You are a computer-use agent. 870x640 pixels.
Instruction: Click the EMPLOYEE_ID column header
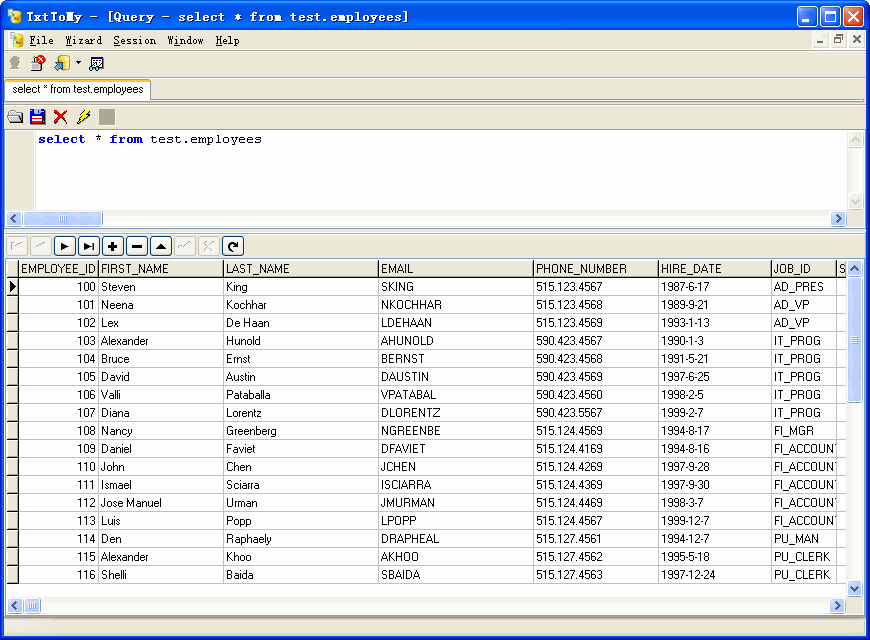tap(58, 269)
